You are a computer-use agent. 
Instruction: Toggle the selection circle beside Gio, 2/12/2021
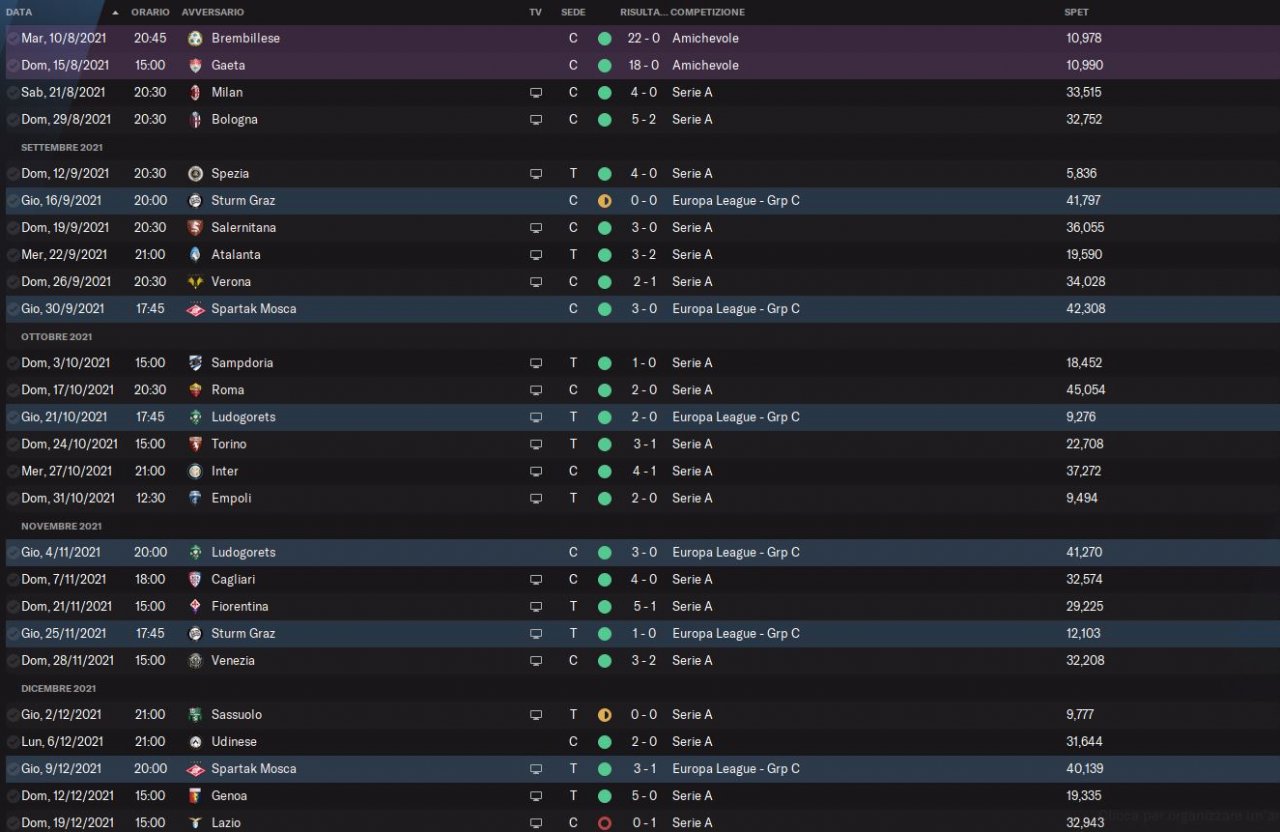click(12, 715)
